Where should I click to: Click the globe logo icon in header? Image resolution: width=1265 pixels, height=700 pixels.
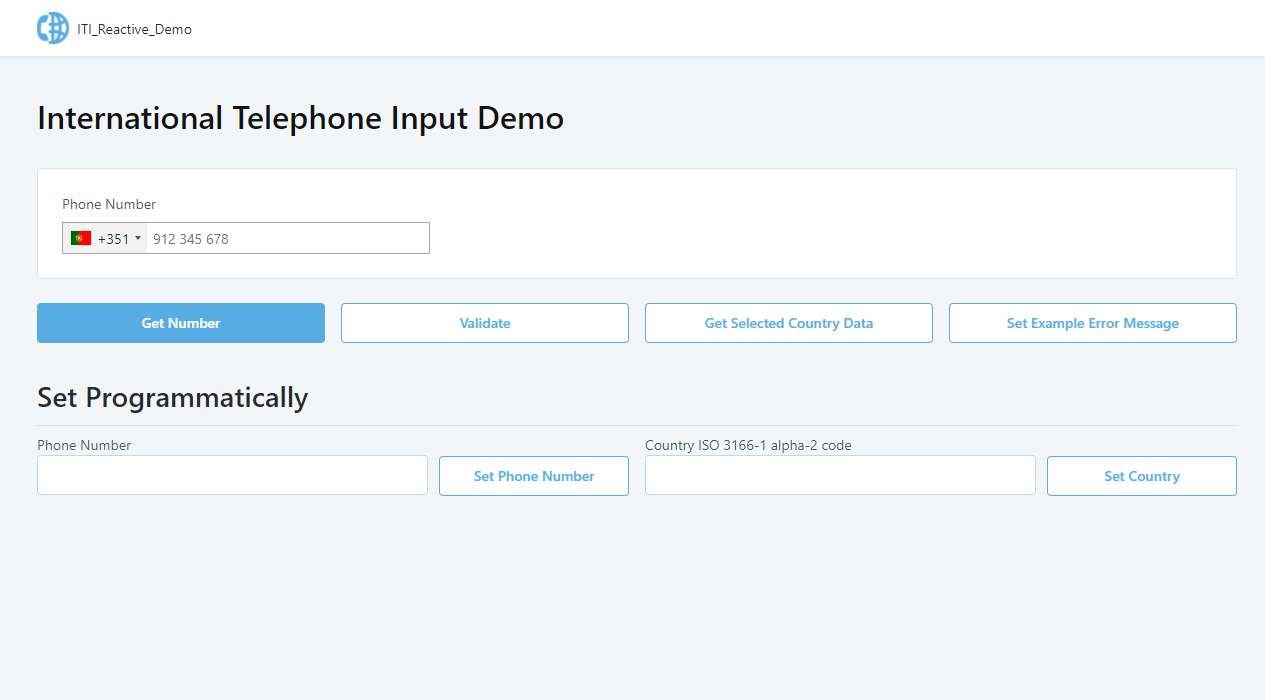(53, 28)
